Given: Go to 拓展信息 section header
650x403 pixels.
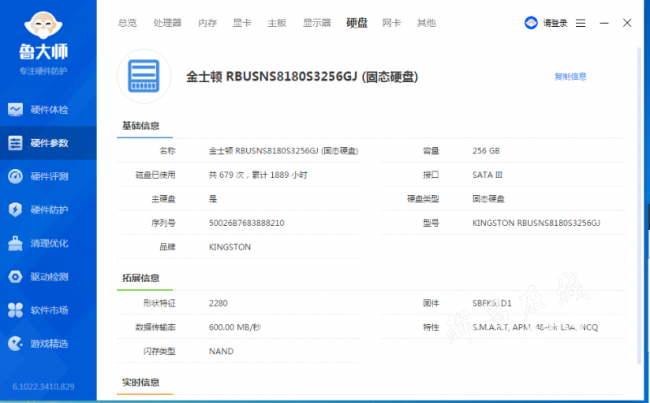Looking at the screenshot, I should tap(141, 278).
